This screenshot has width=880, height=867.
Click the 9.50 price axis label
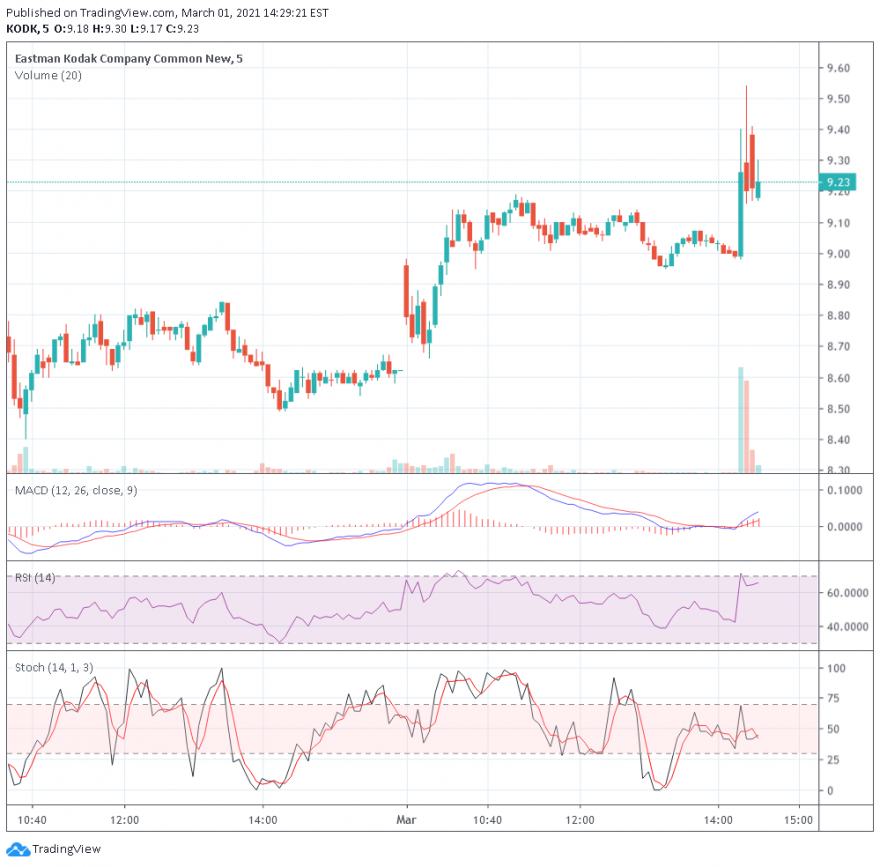[x=838, y=99]
